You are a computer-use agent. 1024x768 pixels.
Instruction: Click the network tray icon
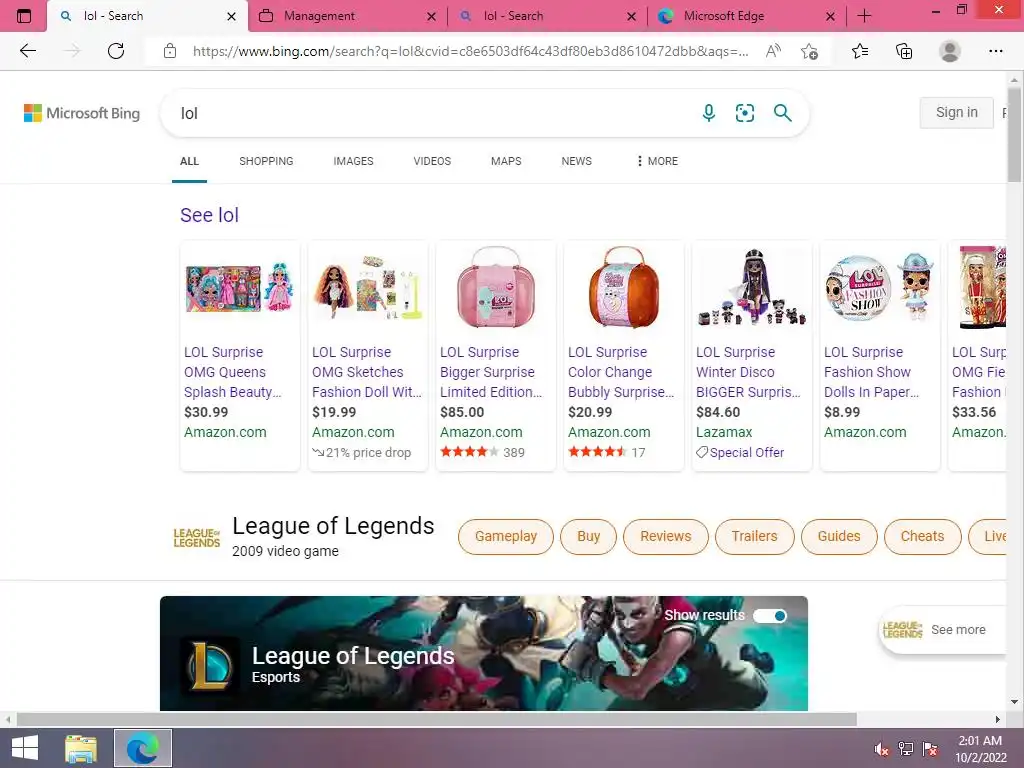905,748
